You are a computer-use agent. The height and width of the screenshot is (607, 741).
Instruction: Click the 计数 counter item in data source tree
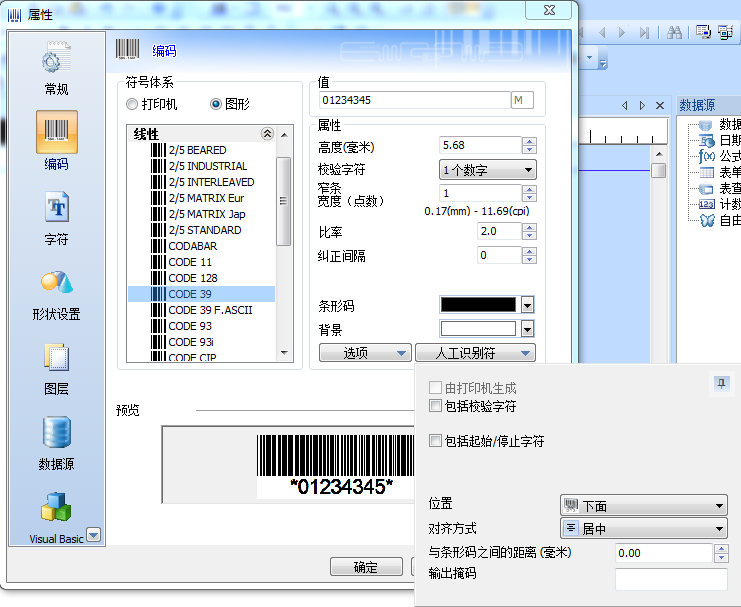(x=719, y=204)
